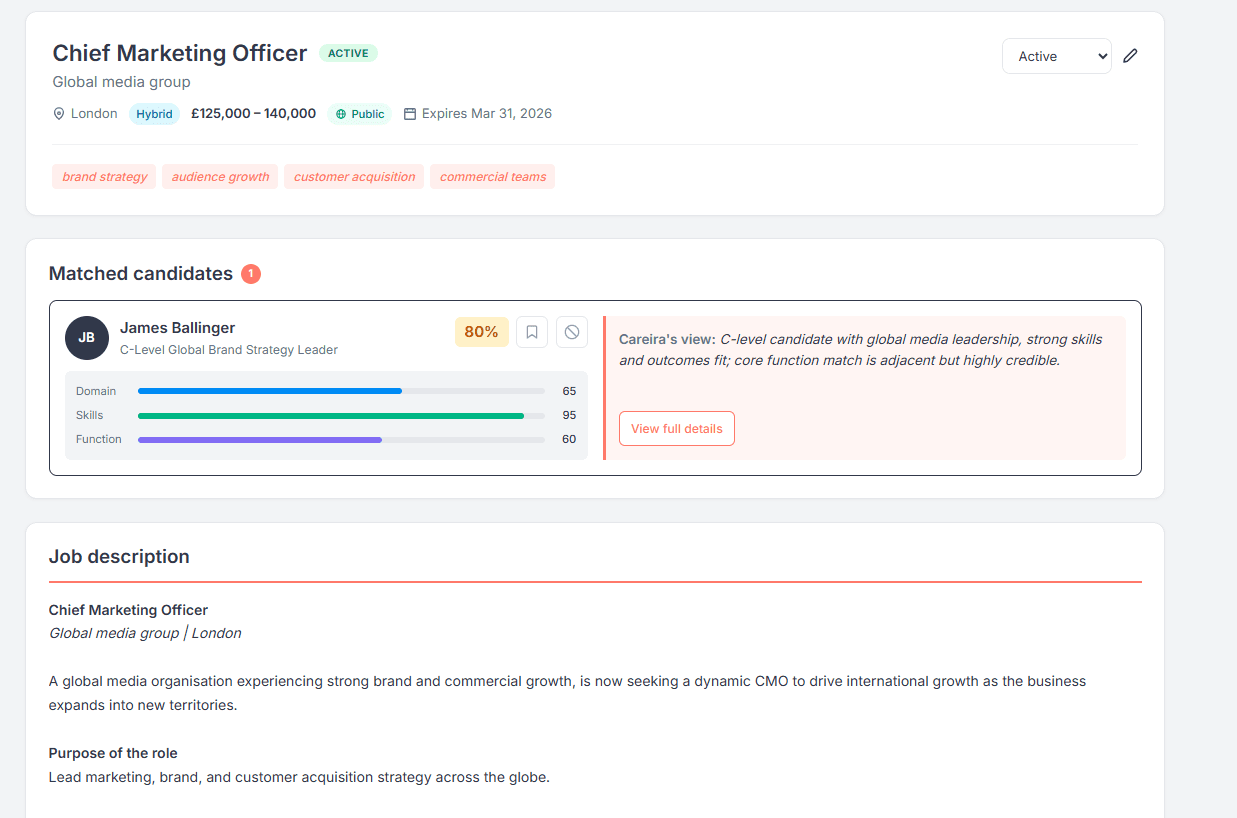This screenshot has height=818, width=1237.
Task: Bookmark the James Ballinger candidate
Action: (531, 331)
